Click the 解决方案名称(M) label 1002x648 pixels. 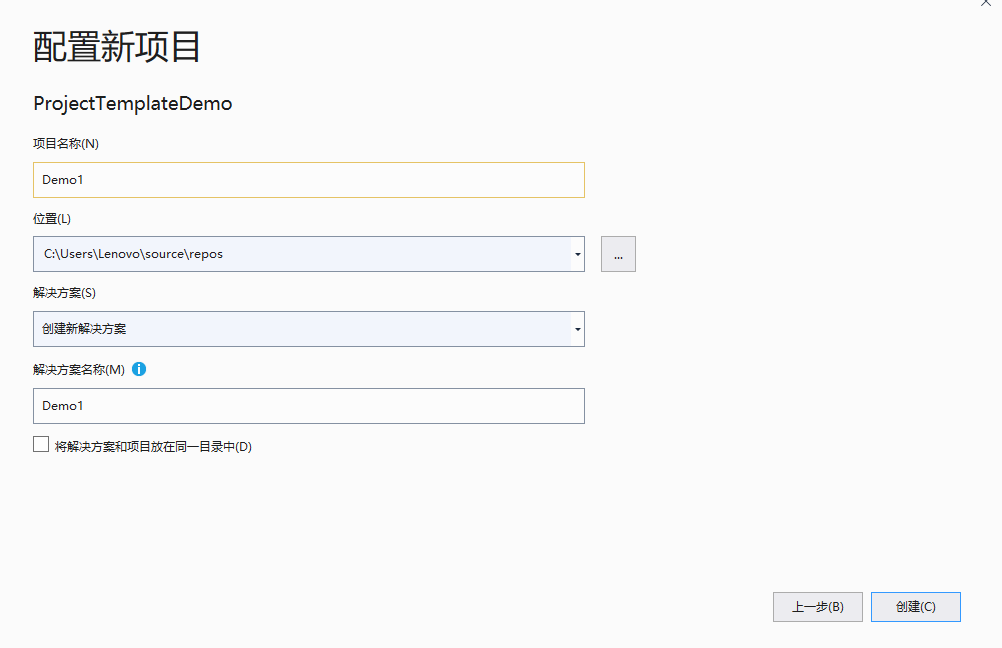click(79, 369)
